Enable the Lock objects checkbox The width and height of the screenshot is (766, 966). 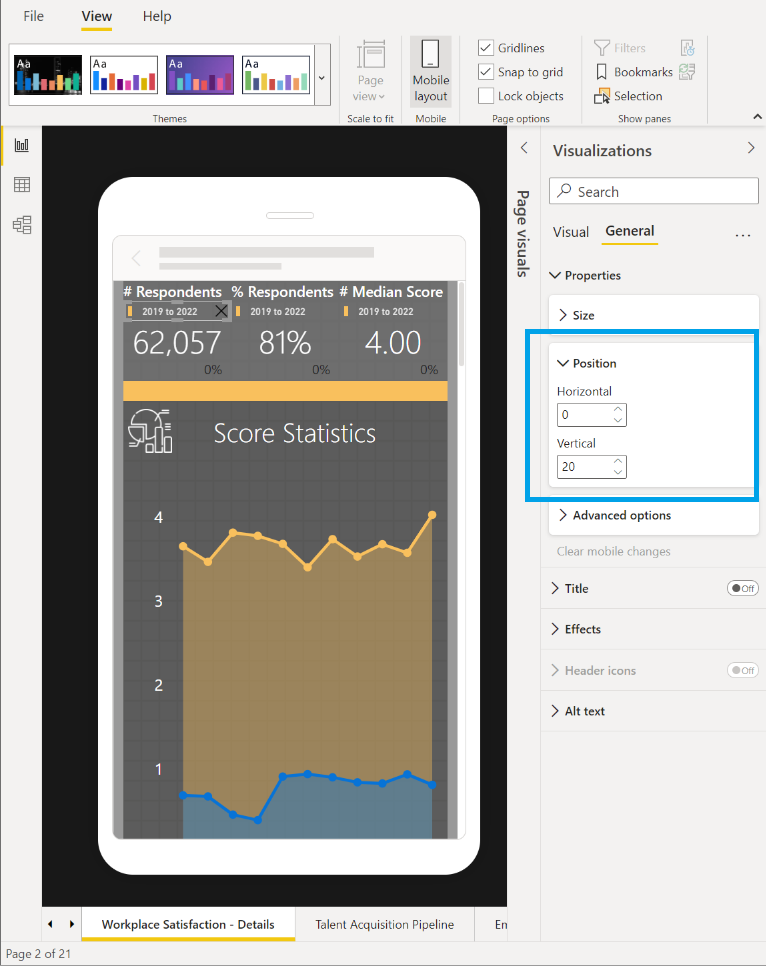coord(486,96)
